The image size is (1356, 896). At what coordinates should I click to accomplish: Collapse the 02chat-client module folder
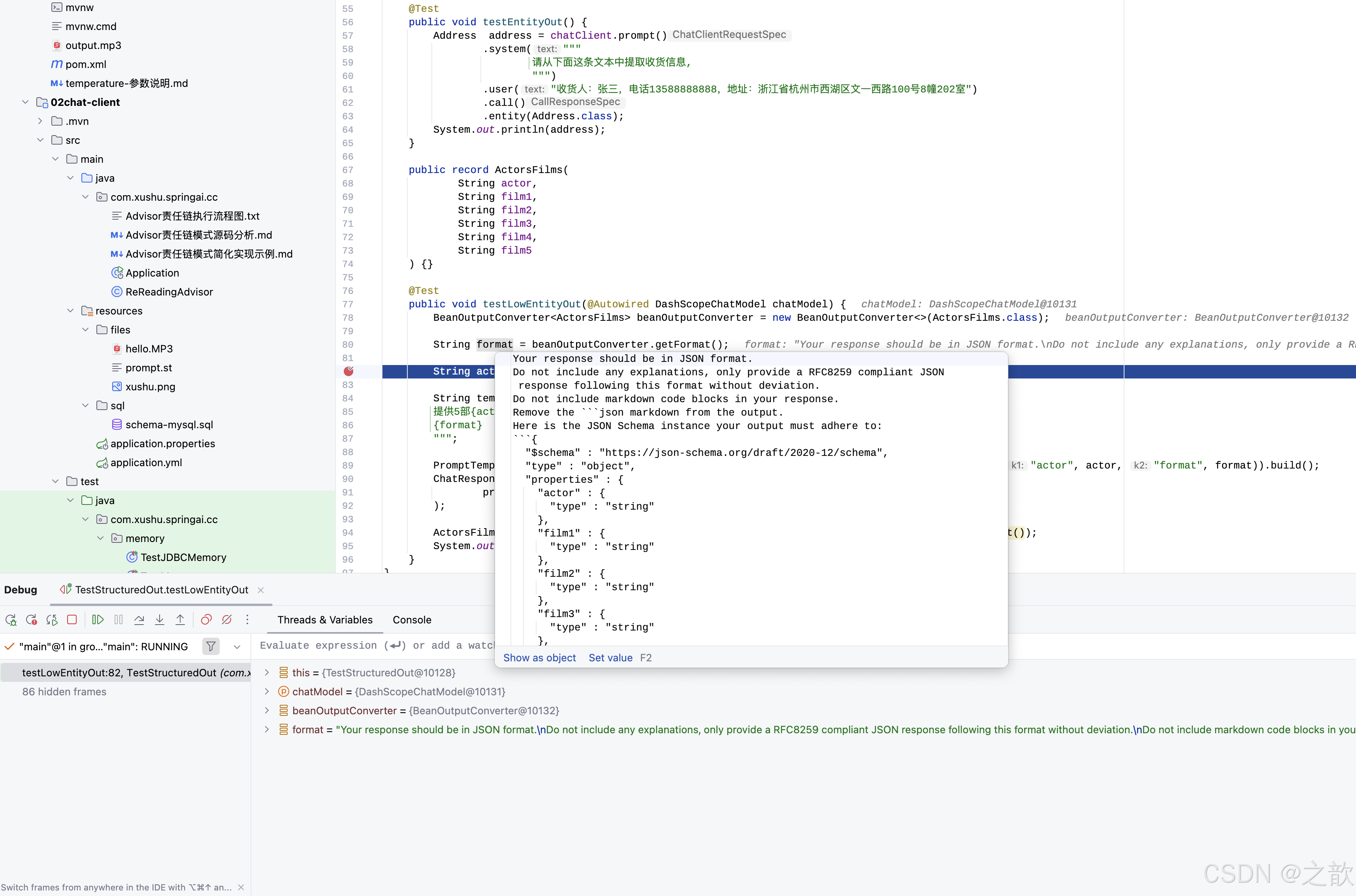(x=25, y=102)
